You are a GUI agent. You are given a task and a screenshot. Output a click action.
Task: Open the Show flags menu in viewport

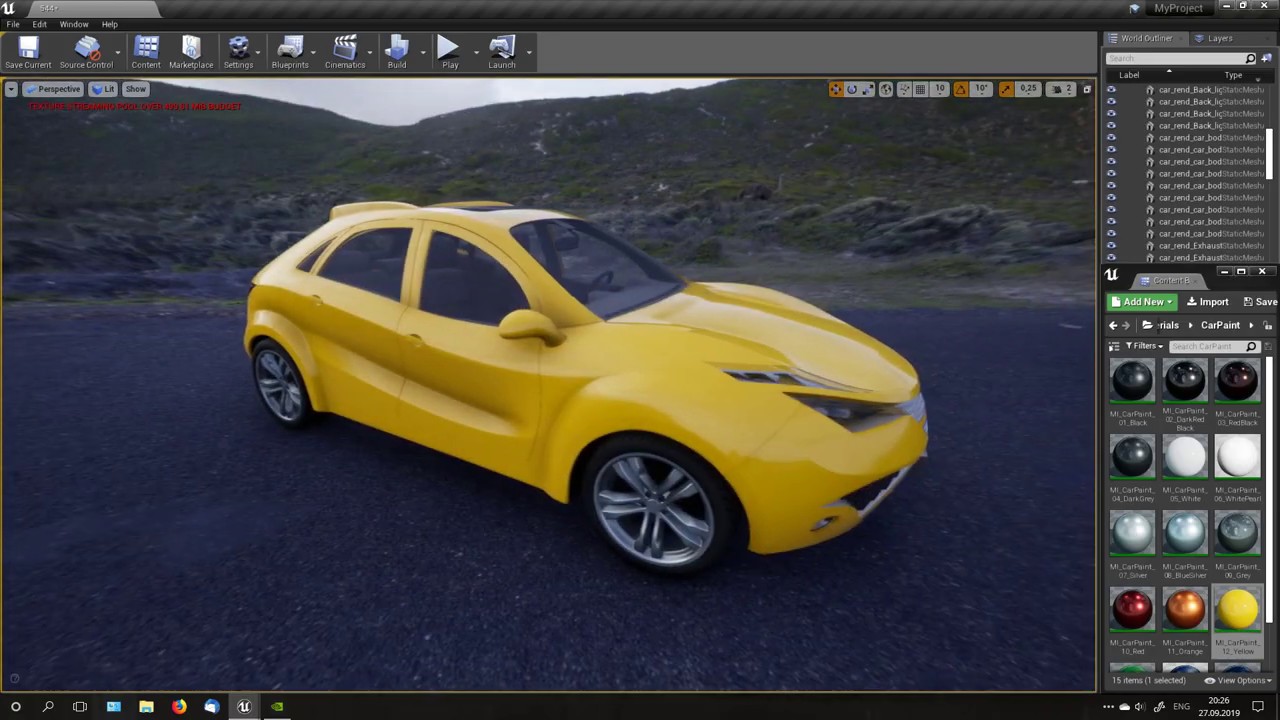135,89
